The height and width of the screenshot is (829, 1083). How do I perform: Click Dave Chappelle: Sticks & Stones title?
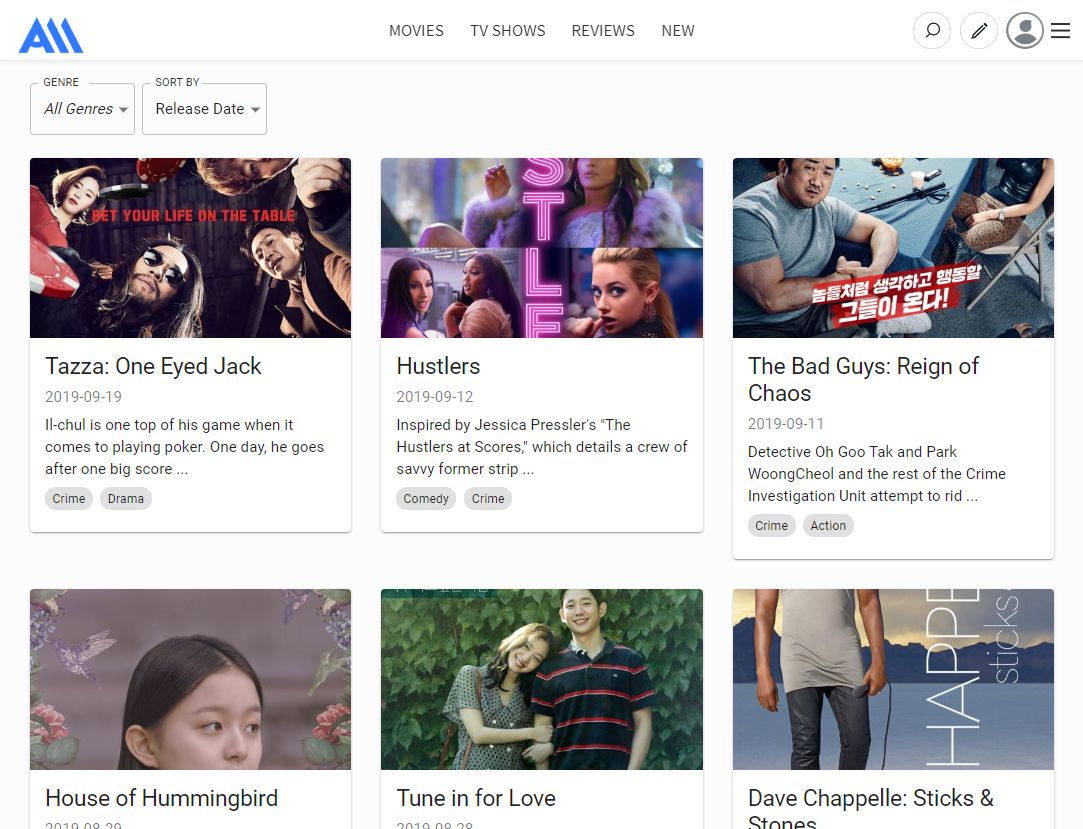[x=871, y=807]
